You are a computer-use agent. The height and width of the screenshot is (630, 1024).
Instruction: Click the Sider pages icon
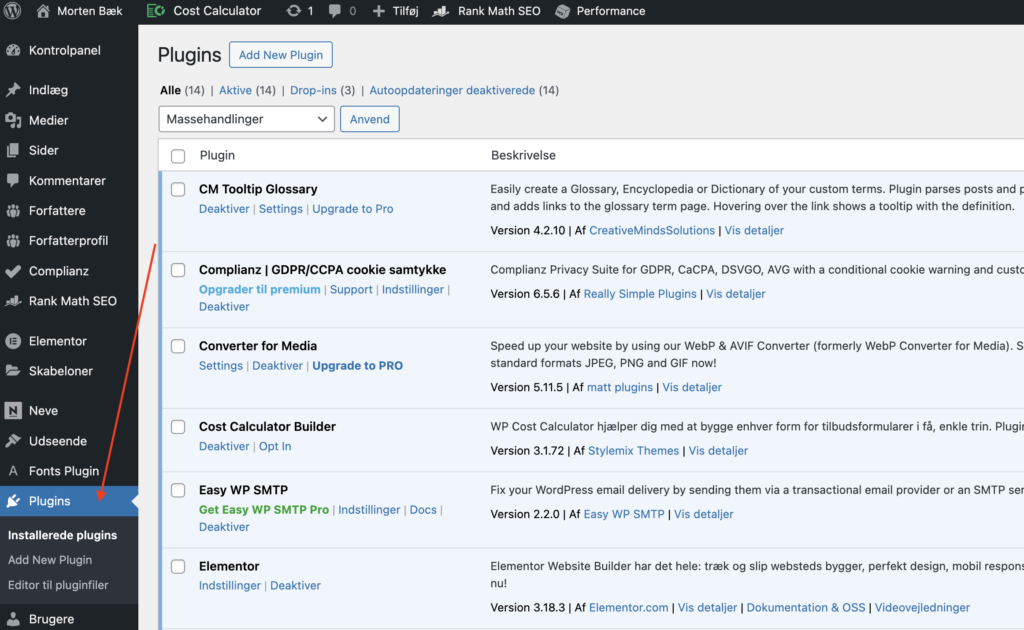(x=13, y=150)
